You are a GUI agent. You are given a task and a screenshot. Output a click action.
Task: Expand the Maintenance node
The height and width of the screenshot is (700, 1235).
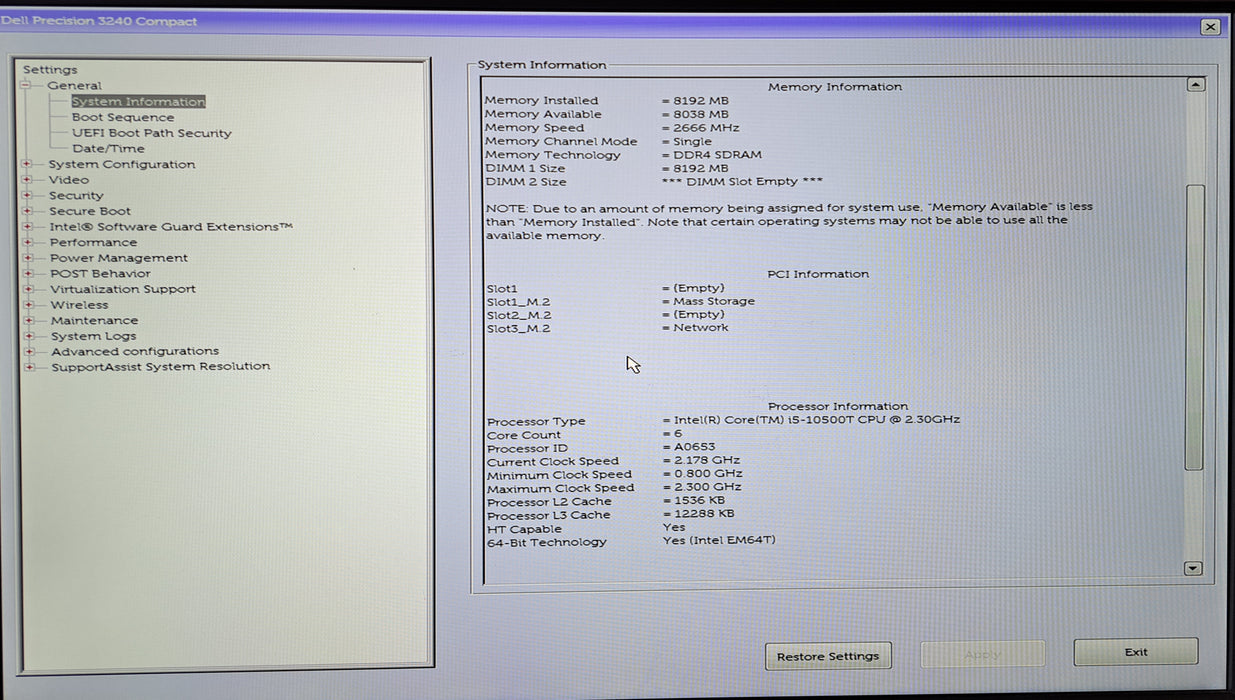(29, 320)
